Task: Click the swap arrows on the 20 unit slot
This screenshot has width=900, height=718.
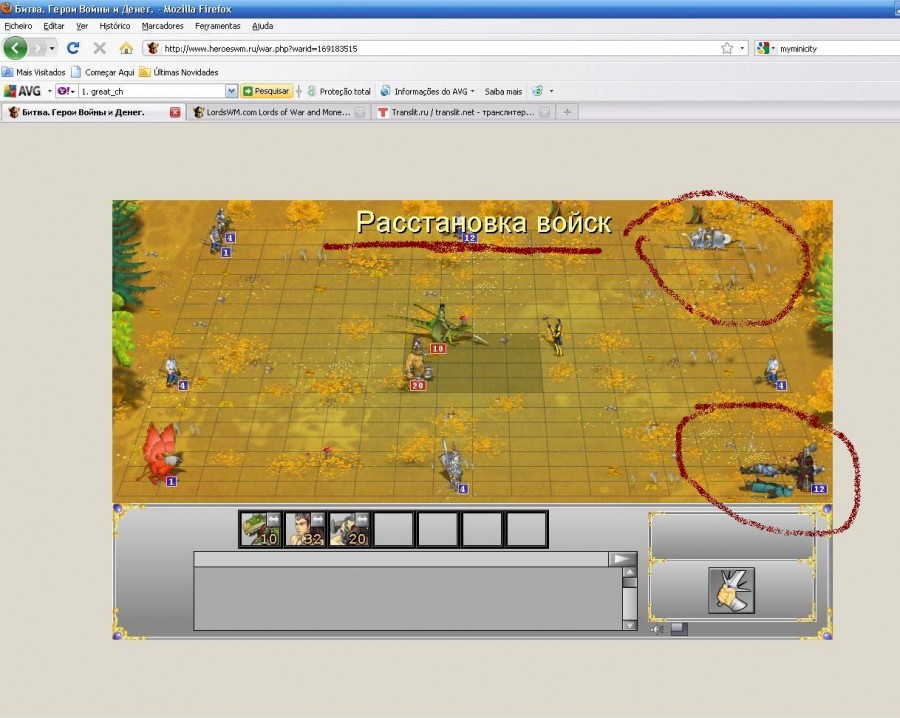Action: pyautogui.click(x=362, y=518)
